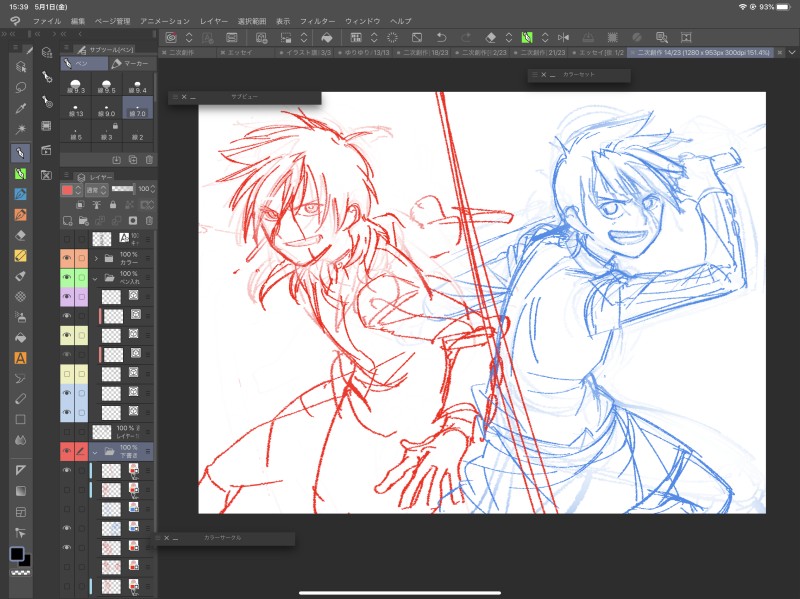Toggle the カラー folder lock checkbox
This screenshot has height=599, width=800.
point(82,258)
